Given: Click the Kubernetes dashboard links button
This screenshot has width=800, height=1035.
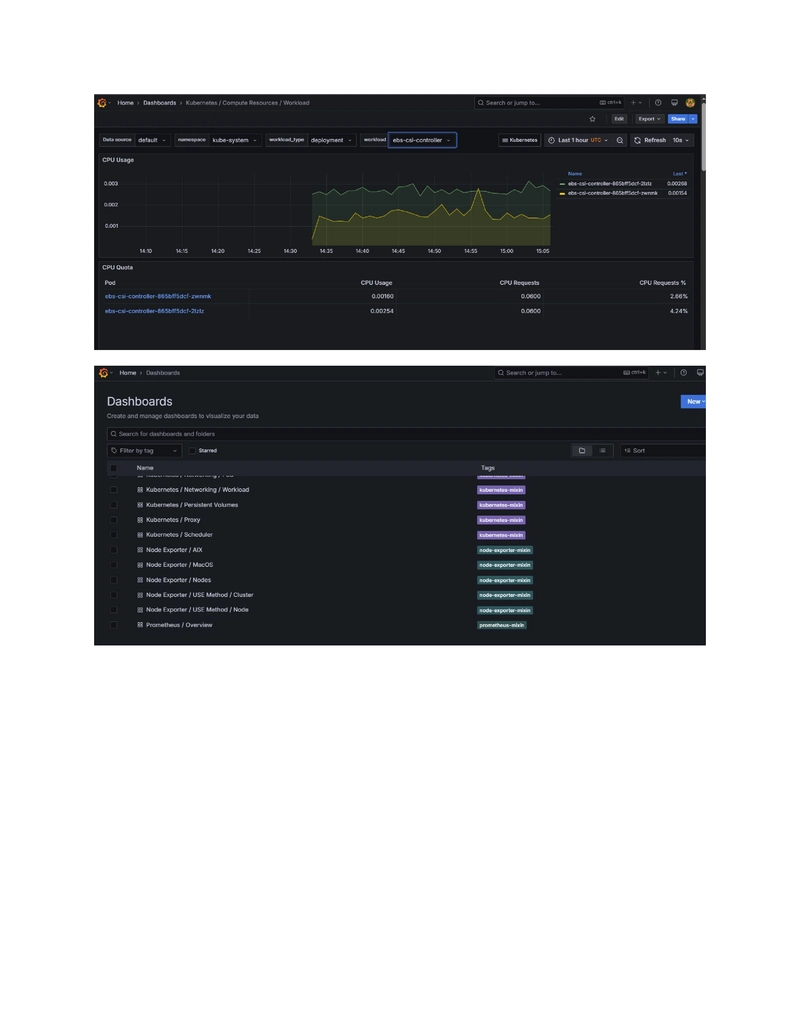Looking at the screenshot, I should point(520,140).
